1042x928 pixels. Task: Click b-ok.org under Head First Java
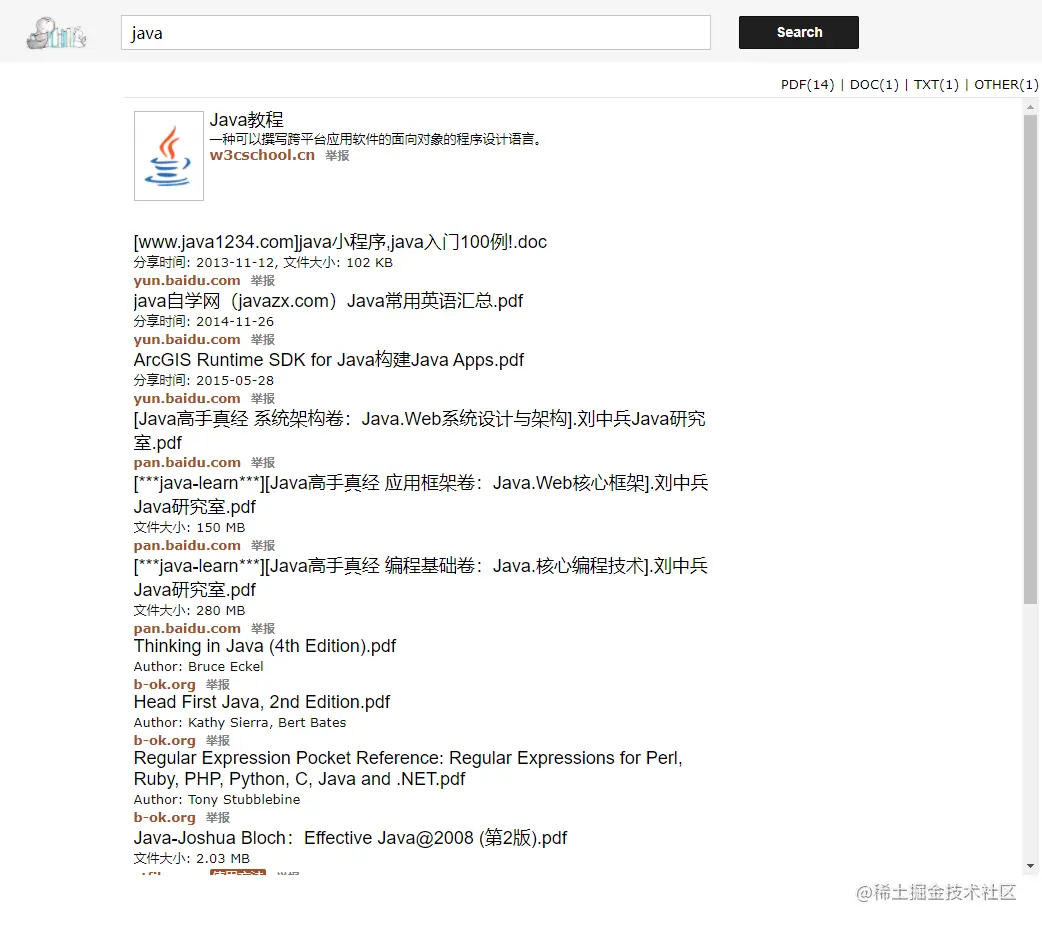point(164,741)
